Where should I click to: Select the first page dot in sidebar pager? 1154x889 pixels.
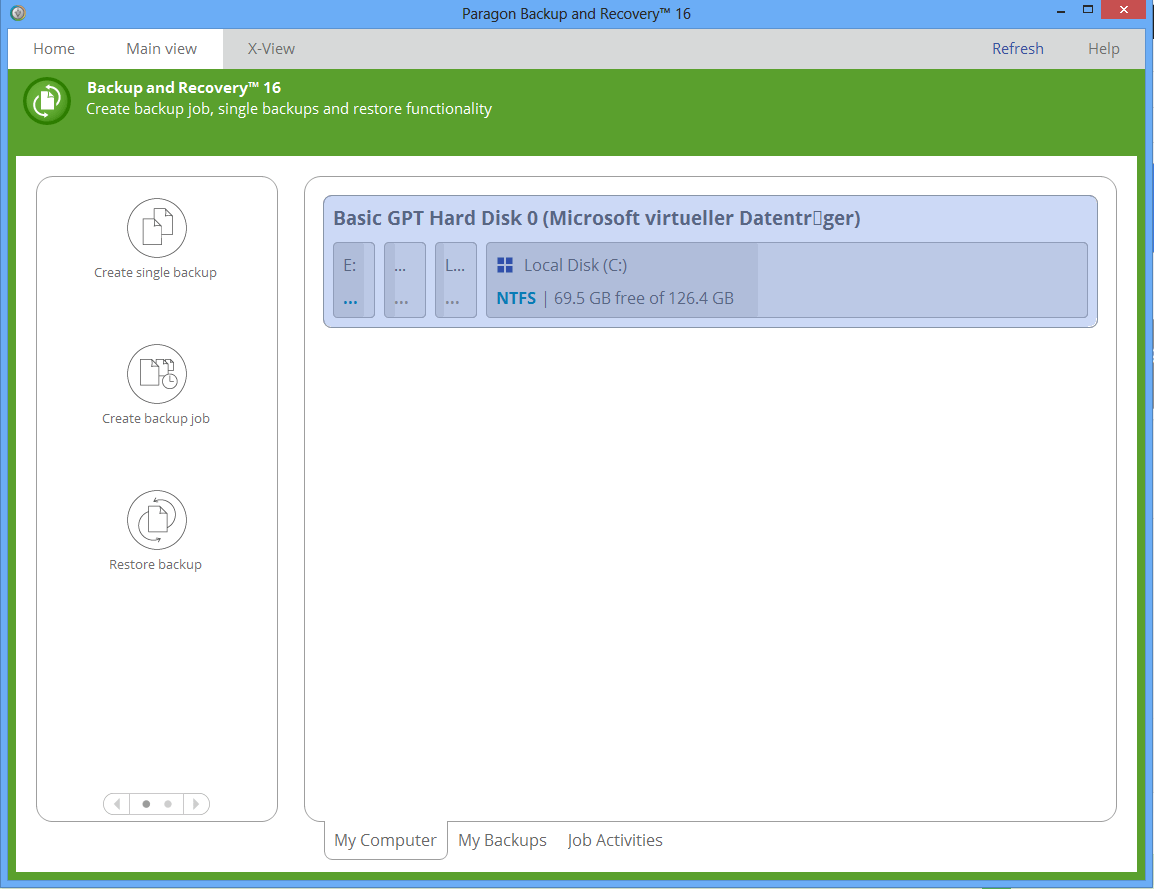146,804
